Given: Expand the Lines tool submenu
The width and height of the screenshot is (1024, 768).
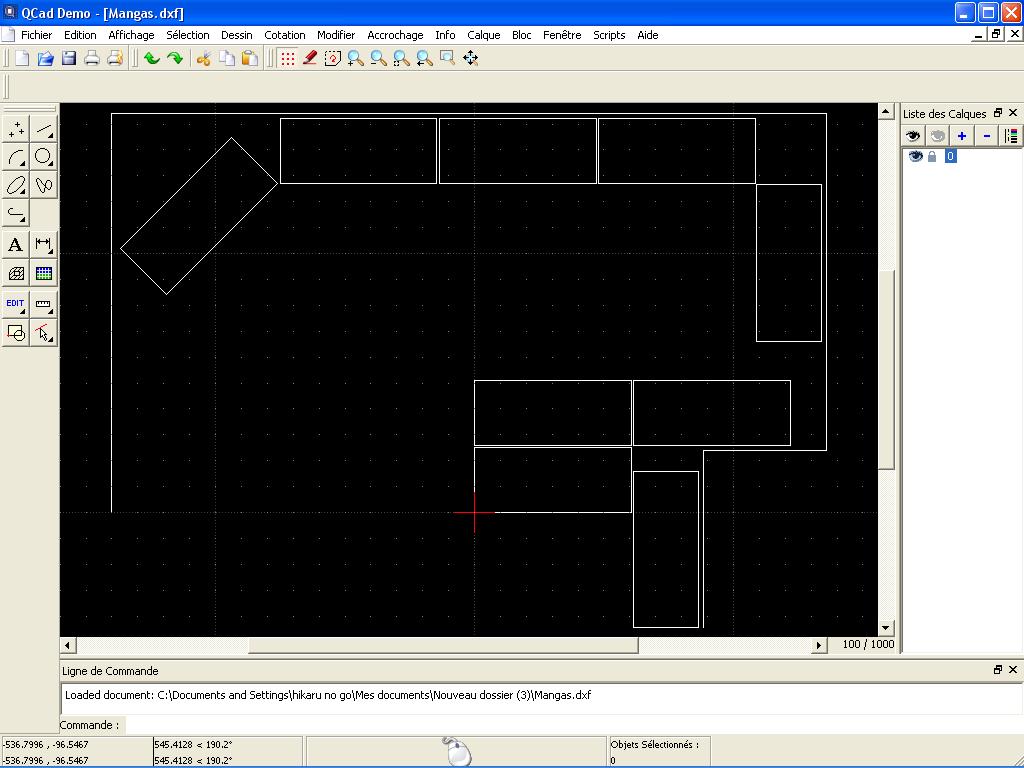Looking at the screenshot, I should click(x=44, y=129).
